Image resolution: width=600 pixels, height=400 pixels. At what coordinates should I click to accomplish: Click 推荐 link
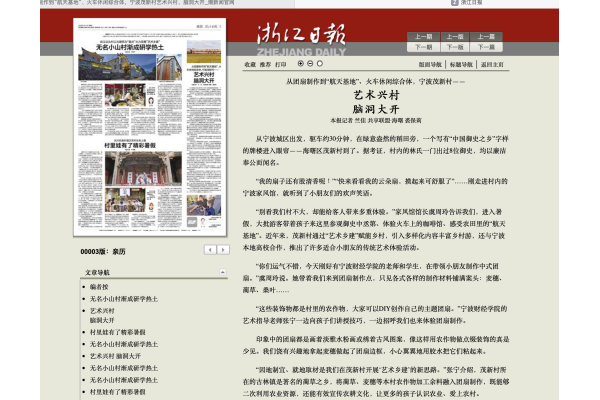[266, 63]
